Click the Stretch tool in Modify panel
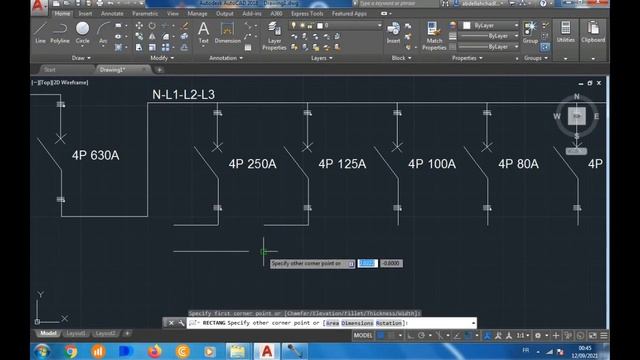 pos(139,47)
